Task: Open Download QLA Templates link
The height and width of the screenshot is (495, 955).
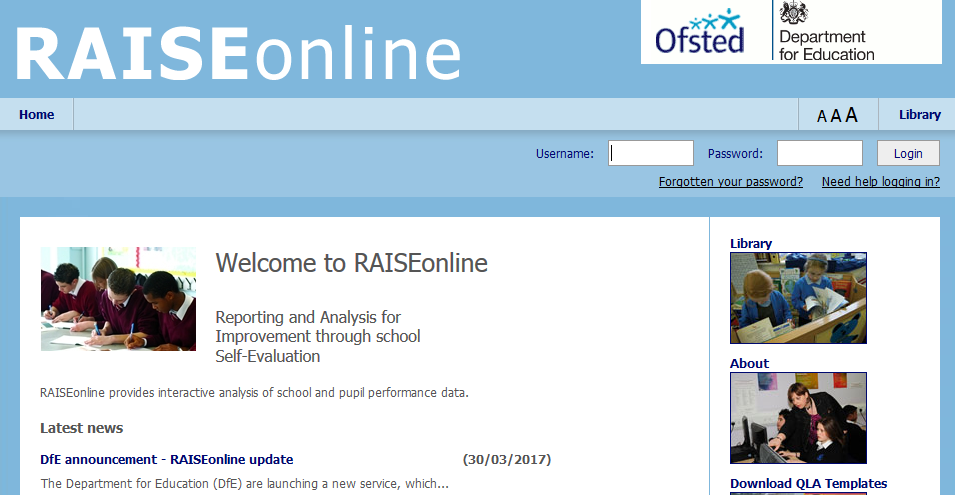Action: (808, 483)
